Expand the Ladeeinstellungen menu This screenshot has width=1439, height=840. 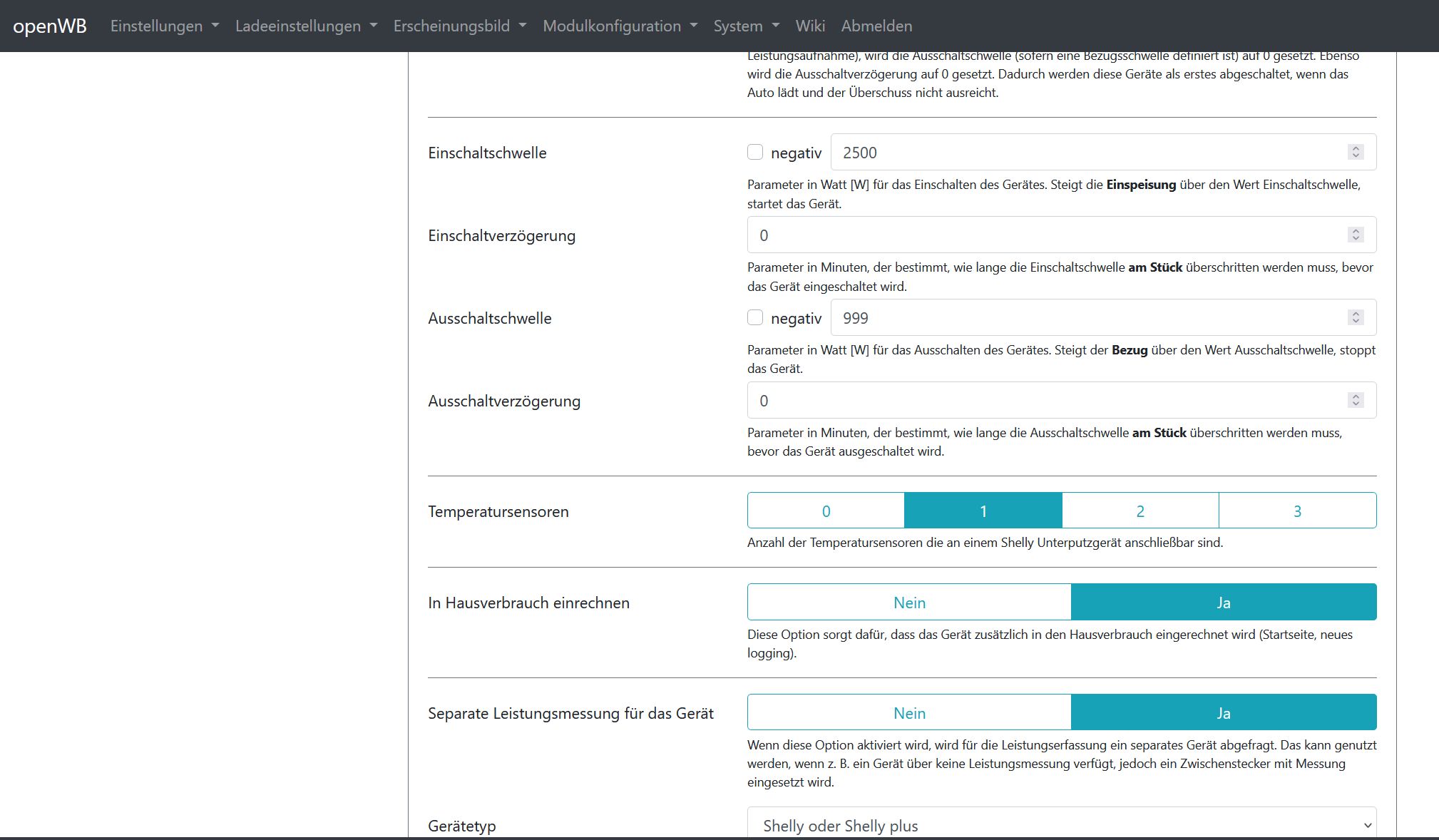(x=306, y=26)
